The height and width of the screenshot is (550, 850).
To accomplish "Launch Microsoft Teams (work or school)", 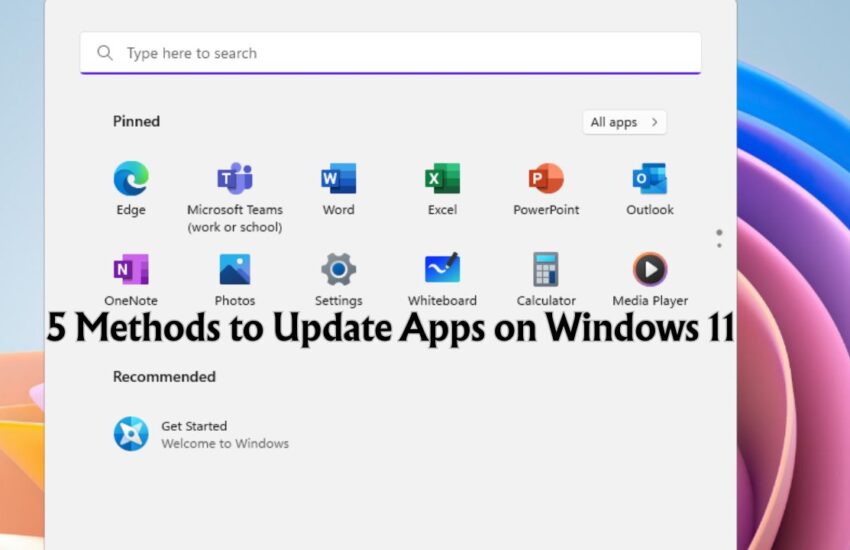I will [235, 178].
